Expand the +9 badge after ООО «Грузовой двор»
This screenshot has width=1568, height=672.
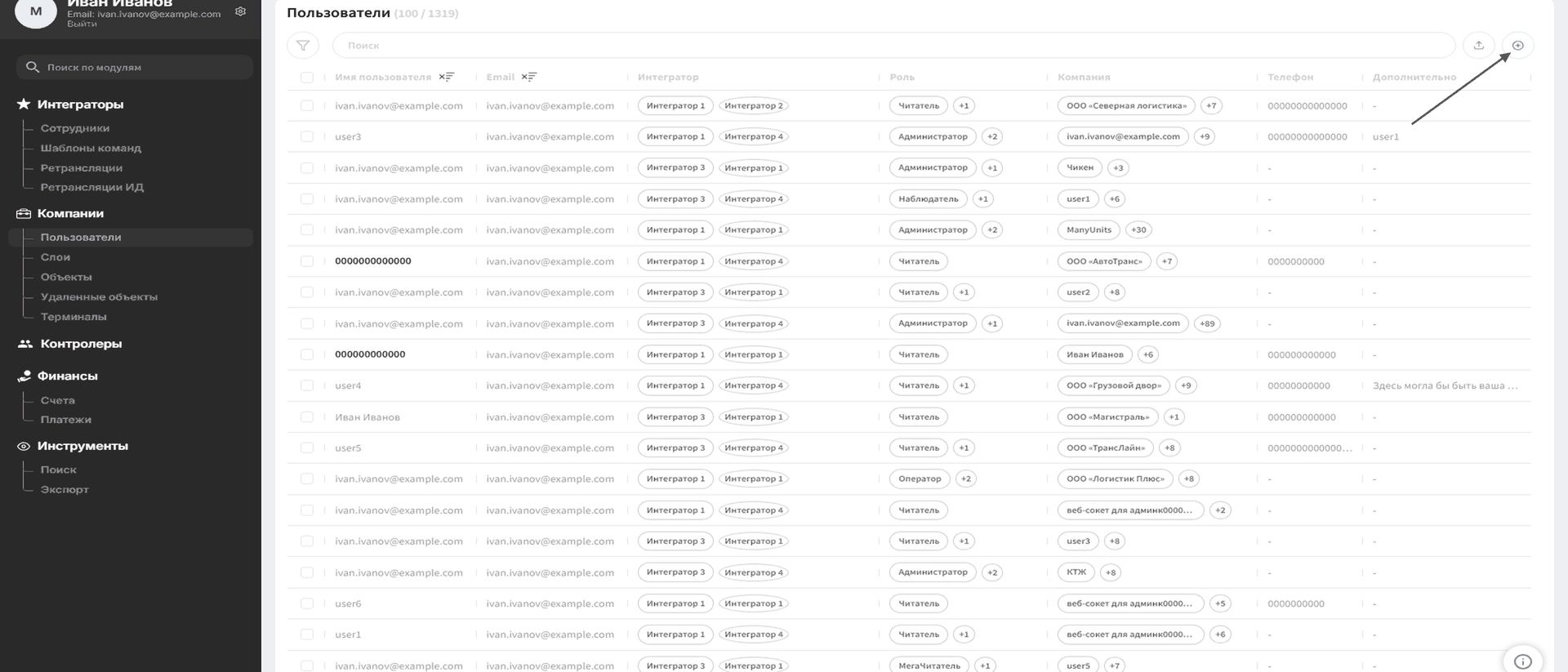click(x=1186, y=385)
